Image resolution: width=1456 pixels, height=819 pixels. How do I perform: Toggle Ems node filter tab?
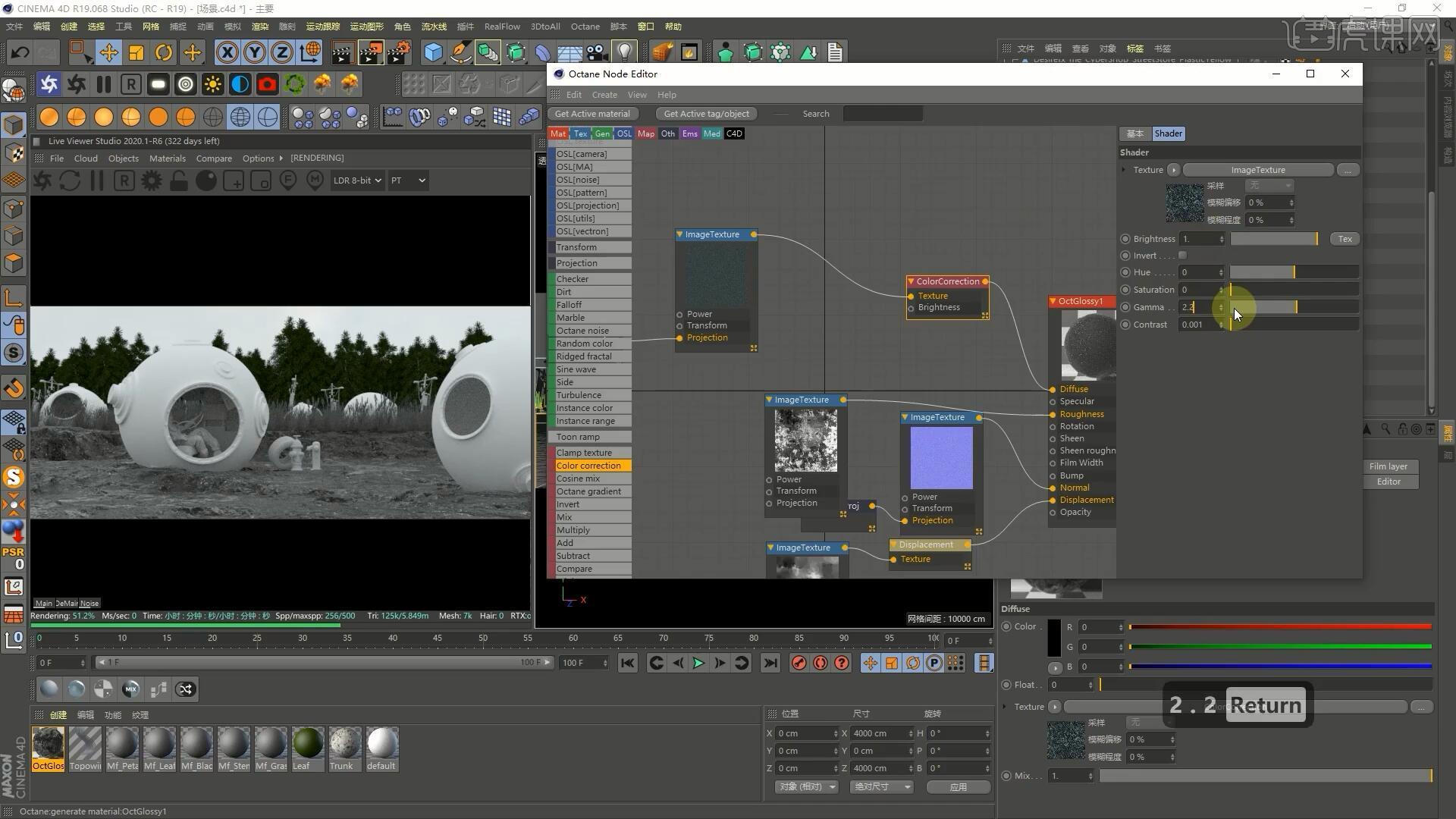689,133
